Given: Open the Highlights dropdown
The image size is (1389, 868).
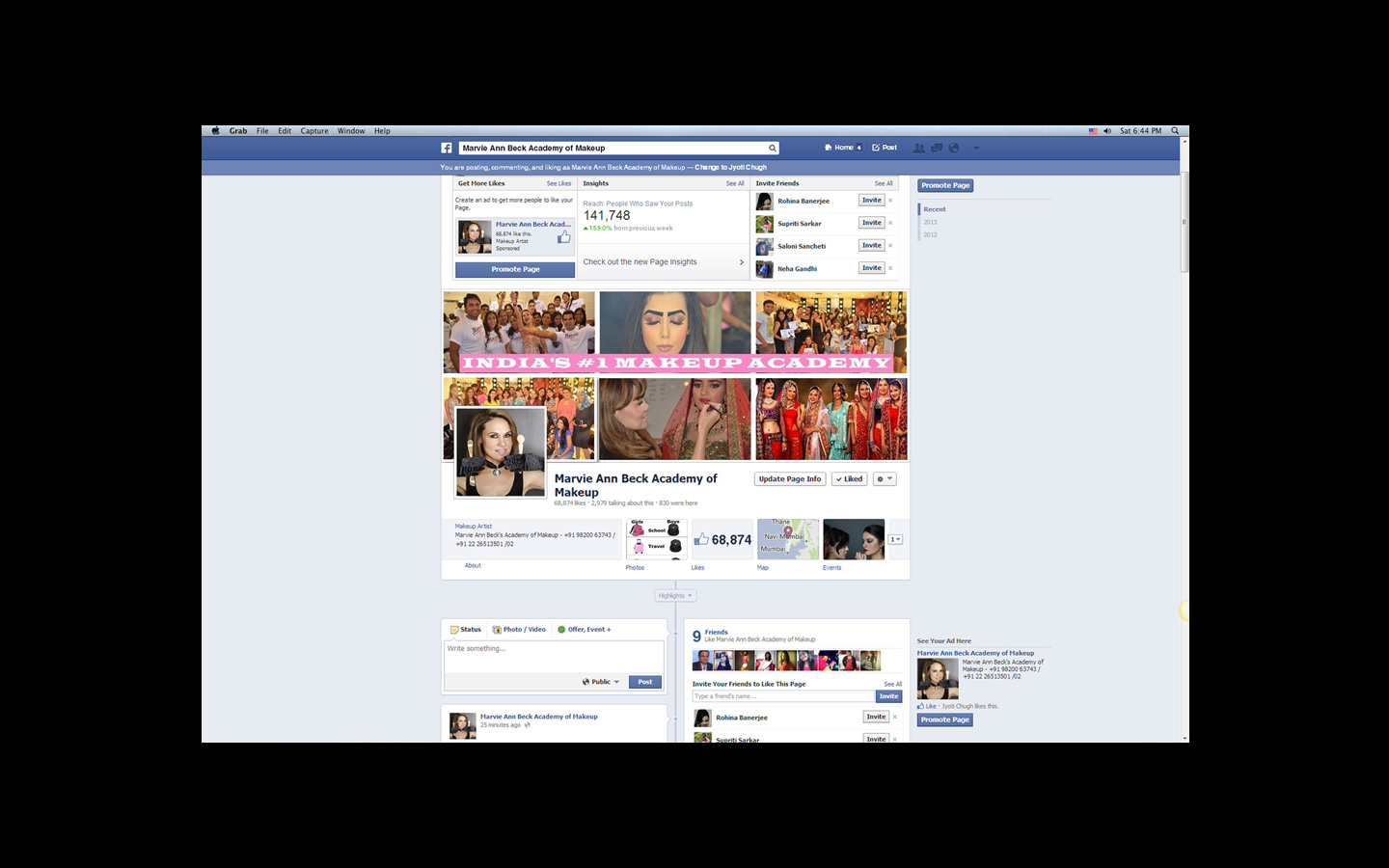Looking at the screenshot, I should [675, 596].
